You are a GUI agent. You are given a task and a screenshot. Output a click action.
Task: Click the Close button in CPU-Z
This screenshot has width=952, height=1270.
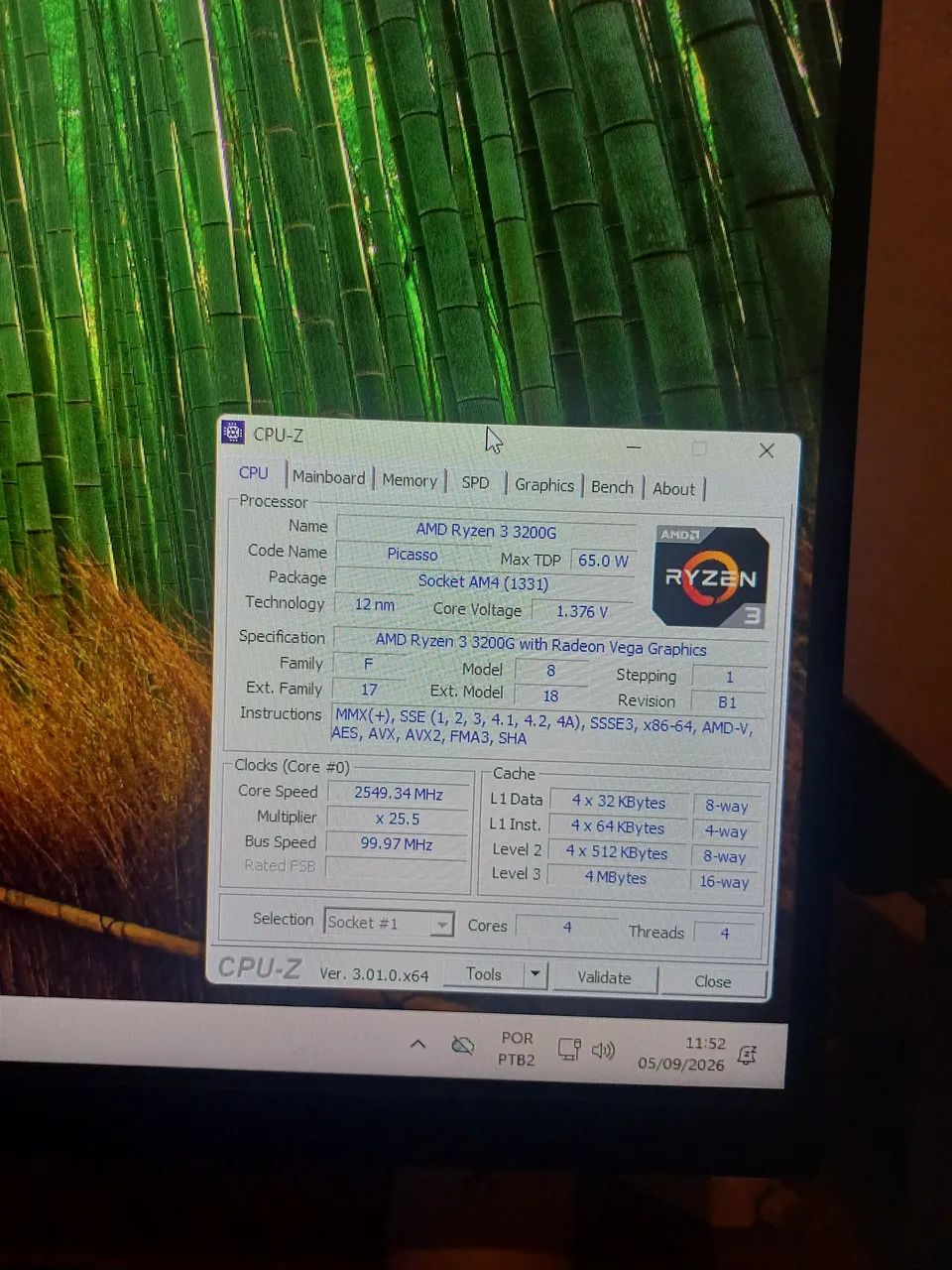713,981
